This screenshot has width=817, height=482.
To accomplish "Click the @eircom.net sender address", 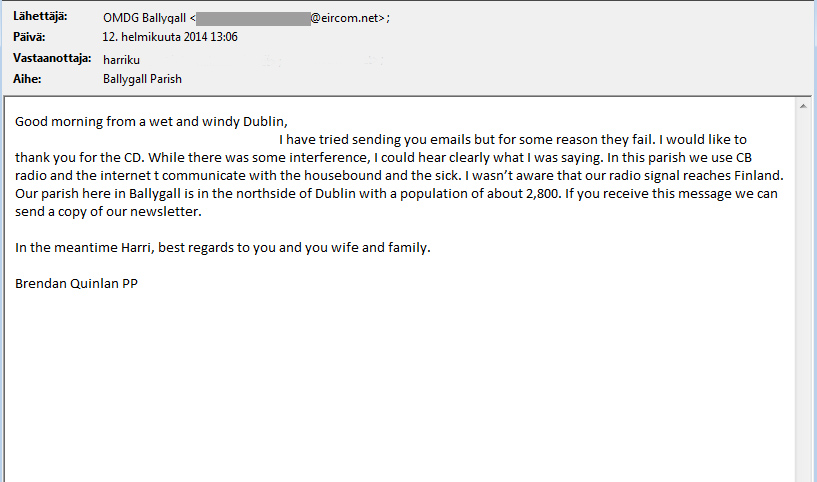I will coord(347,18).
